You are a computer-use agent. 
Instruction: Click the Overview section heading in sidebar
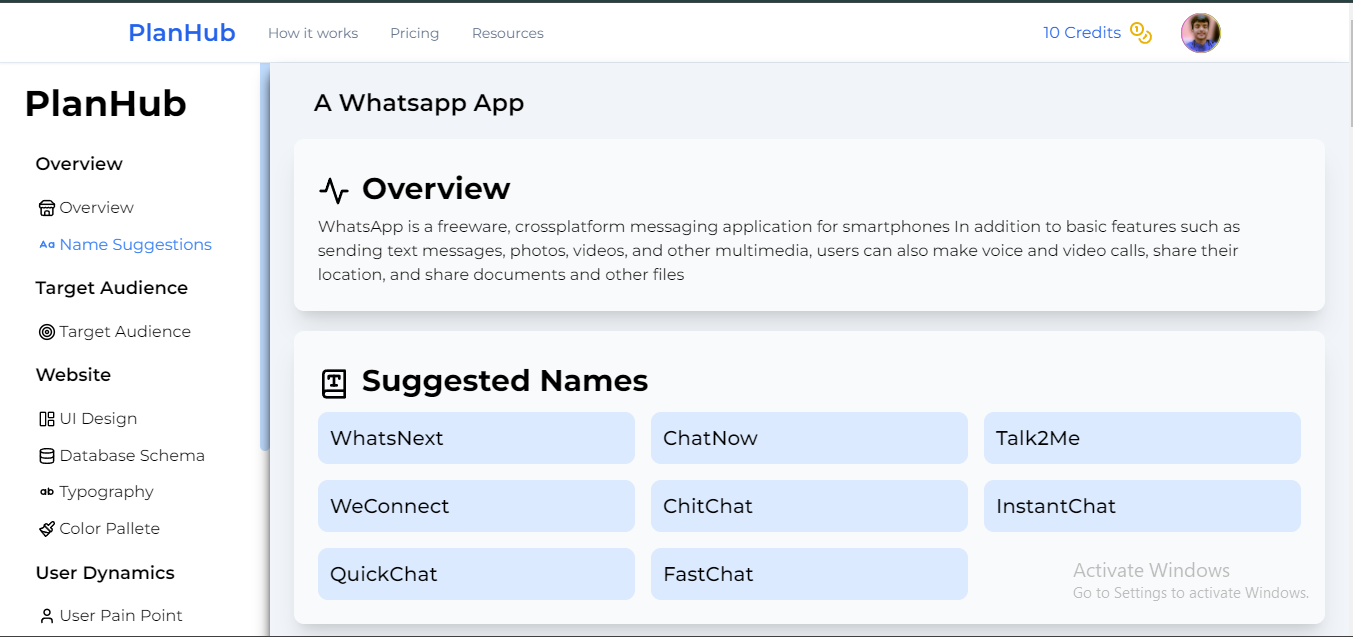point(79,164)
